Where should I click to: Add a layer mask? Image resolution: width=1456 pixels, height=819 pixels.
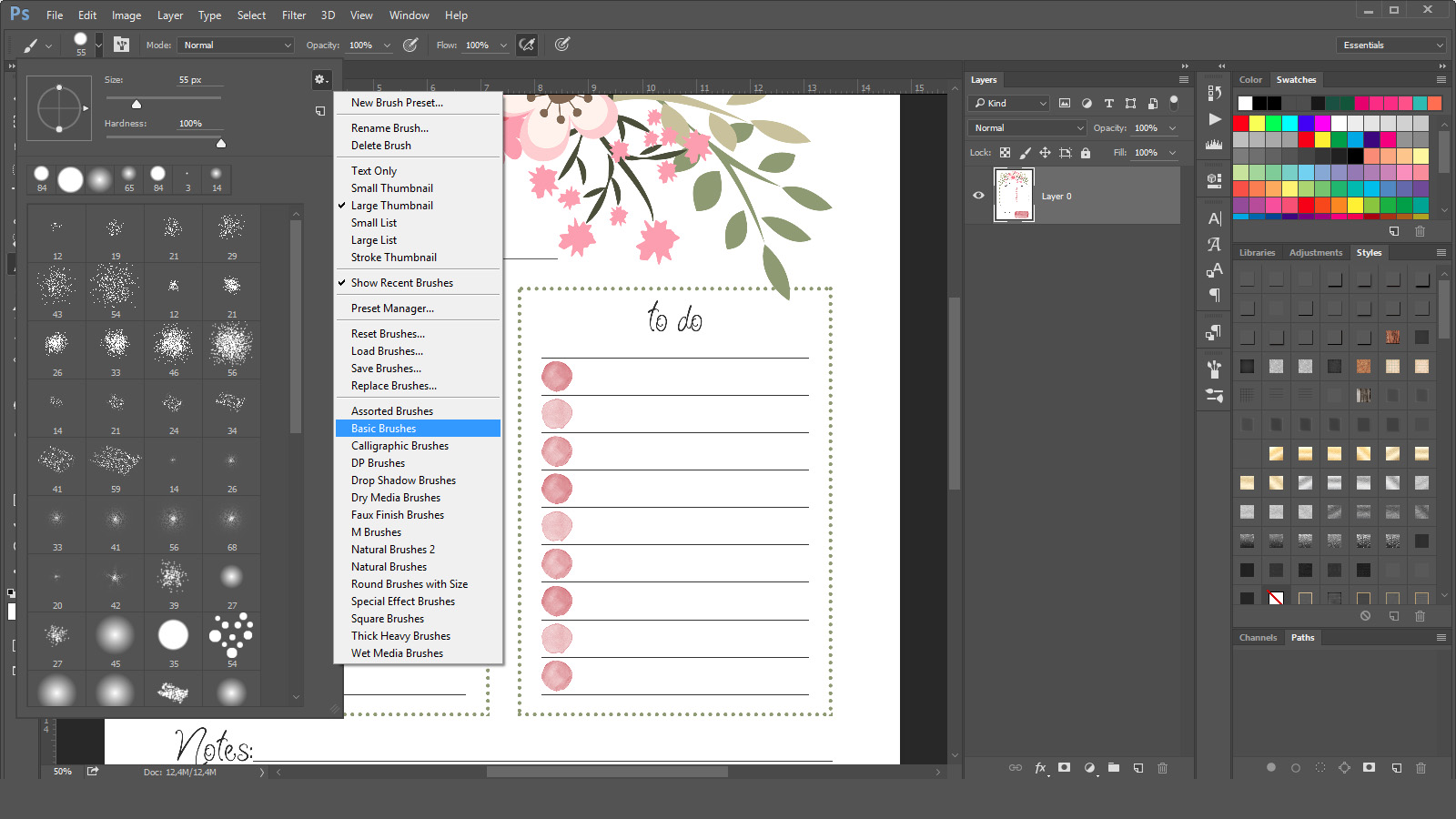click(x=1064, y=768)
